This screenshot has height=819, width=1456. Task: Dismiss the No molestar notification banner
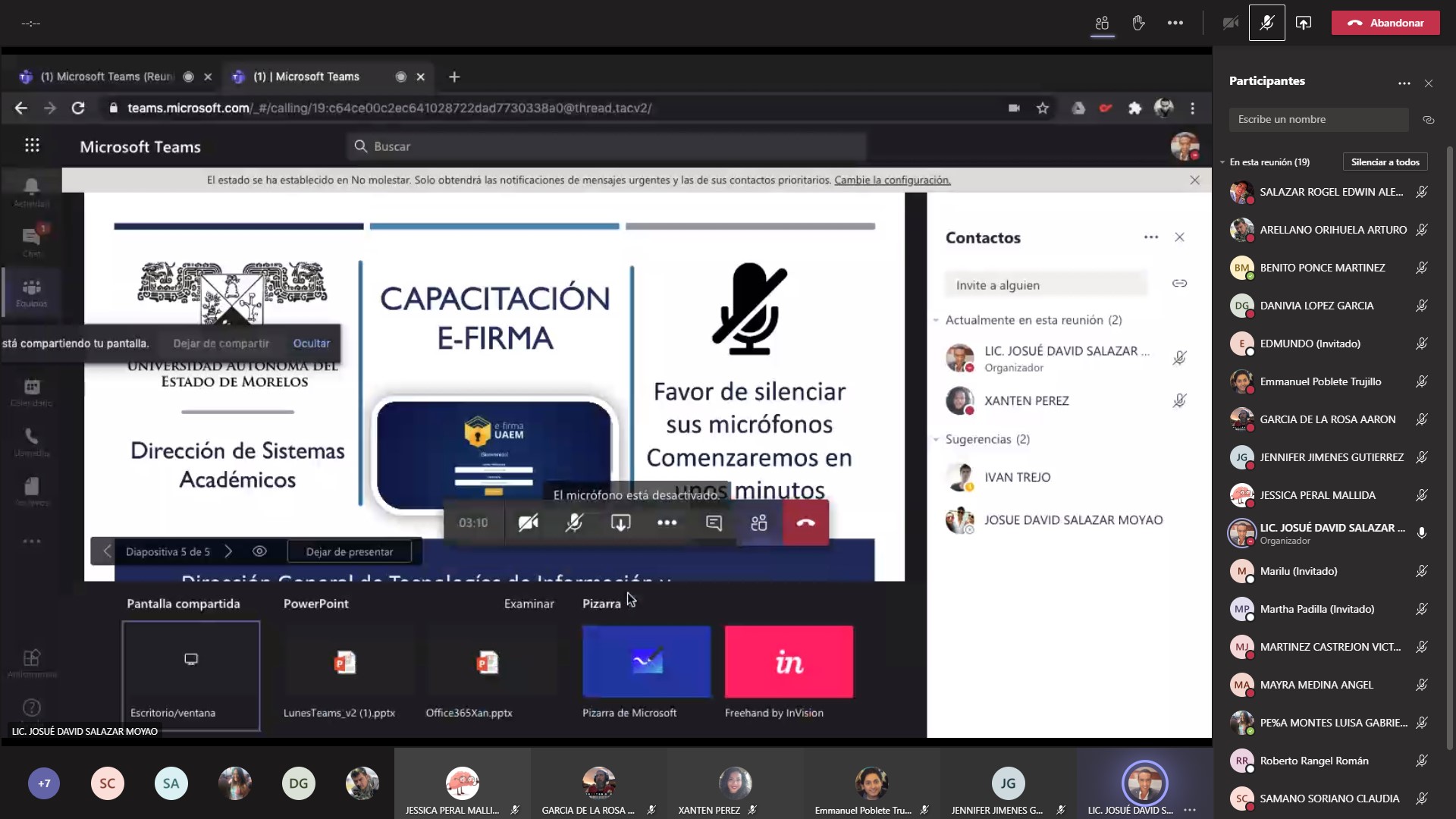point(1194,180)
